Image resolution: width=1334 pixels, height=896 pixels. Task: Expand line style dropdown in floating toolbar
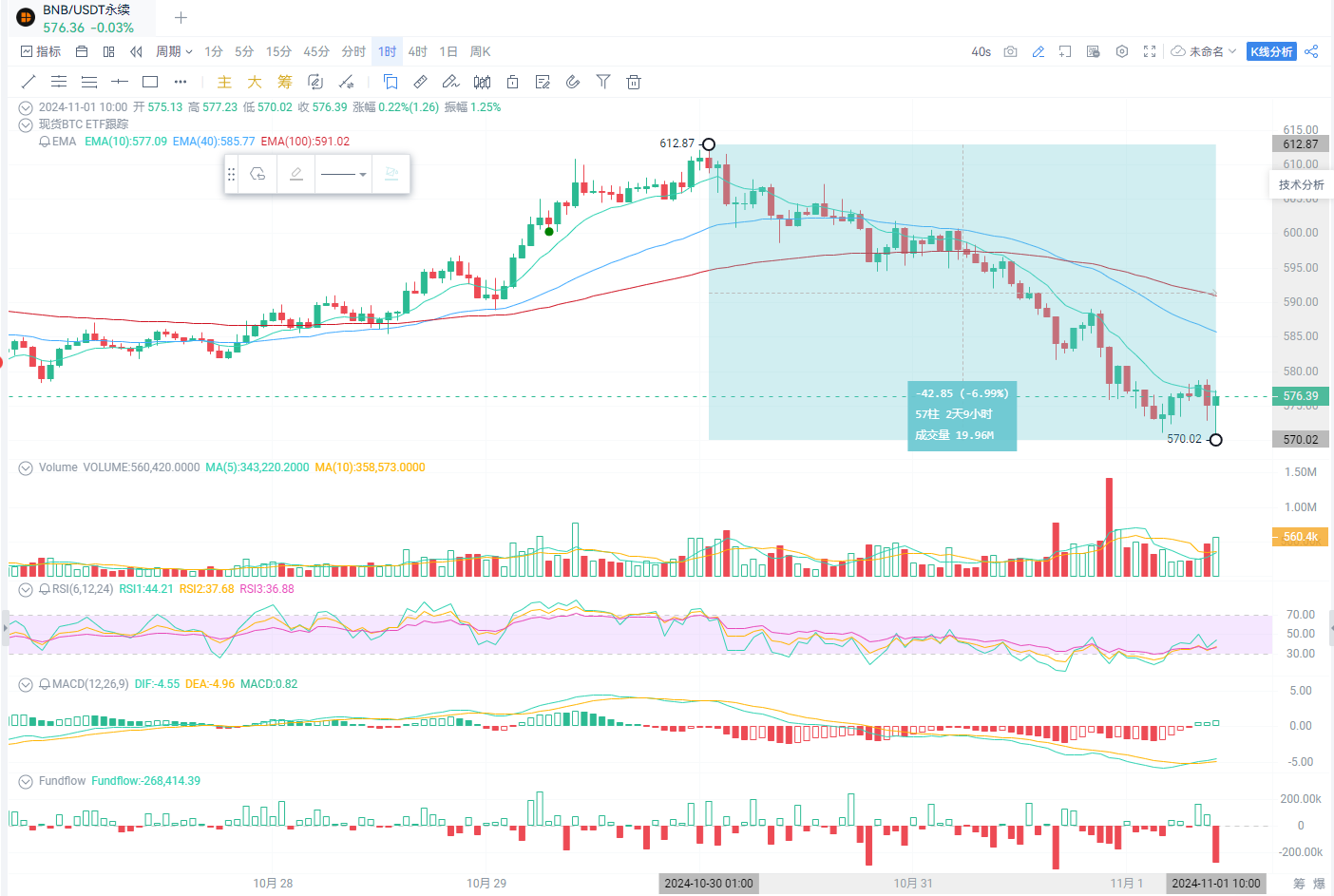(343, 174)
